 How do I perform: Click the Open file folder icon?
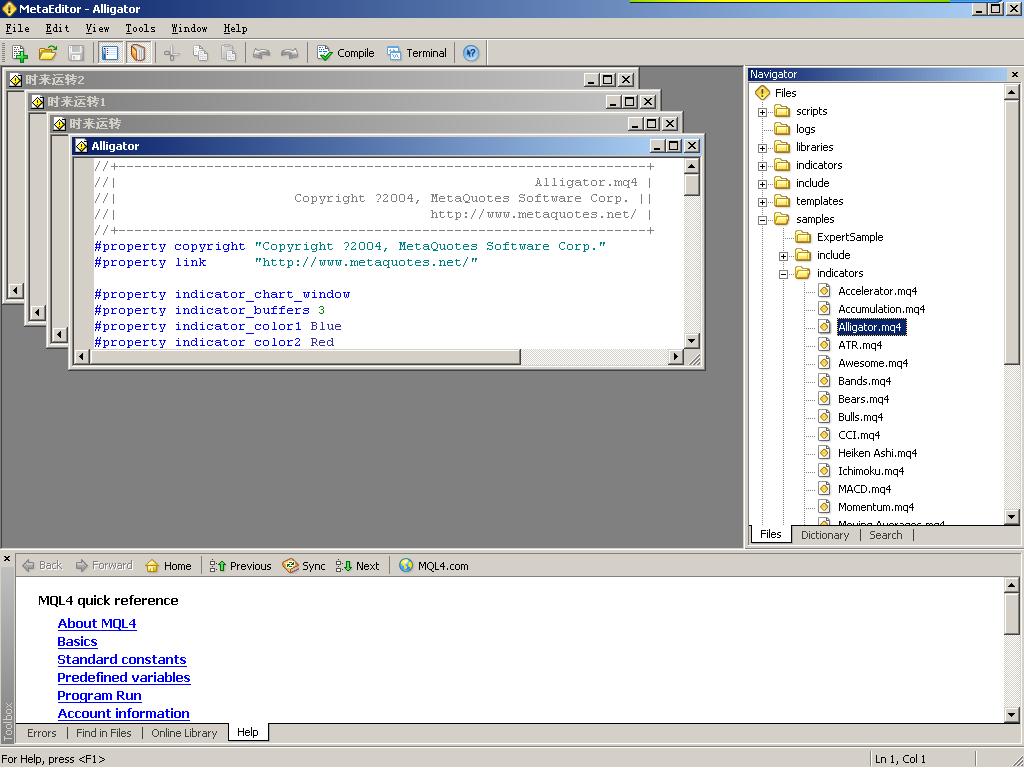[x=47, y=53]
